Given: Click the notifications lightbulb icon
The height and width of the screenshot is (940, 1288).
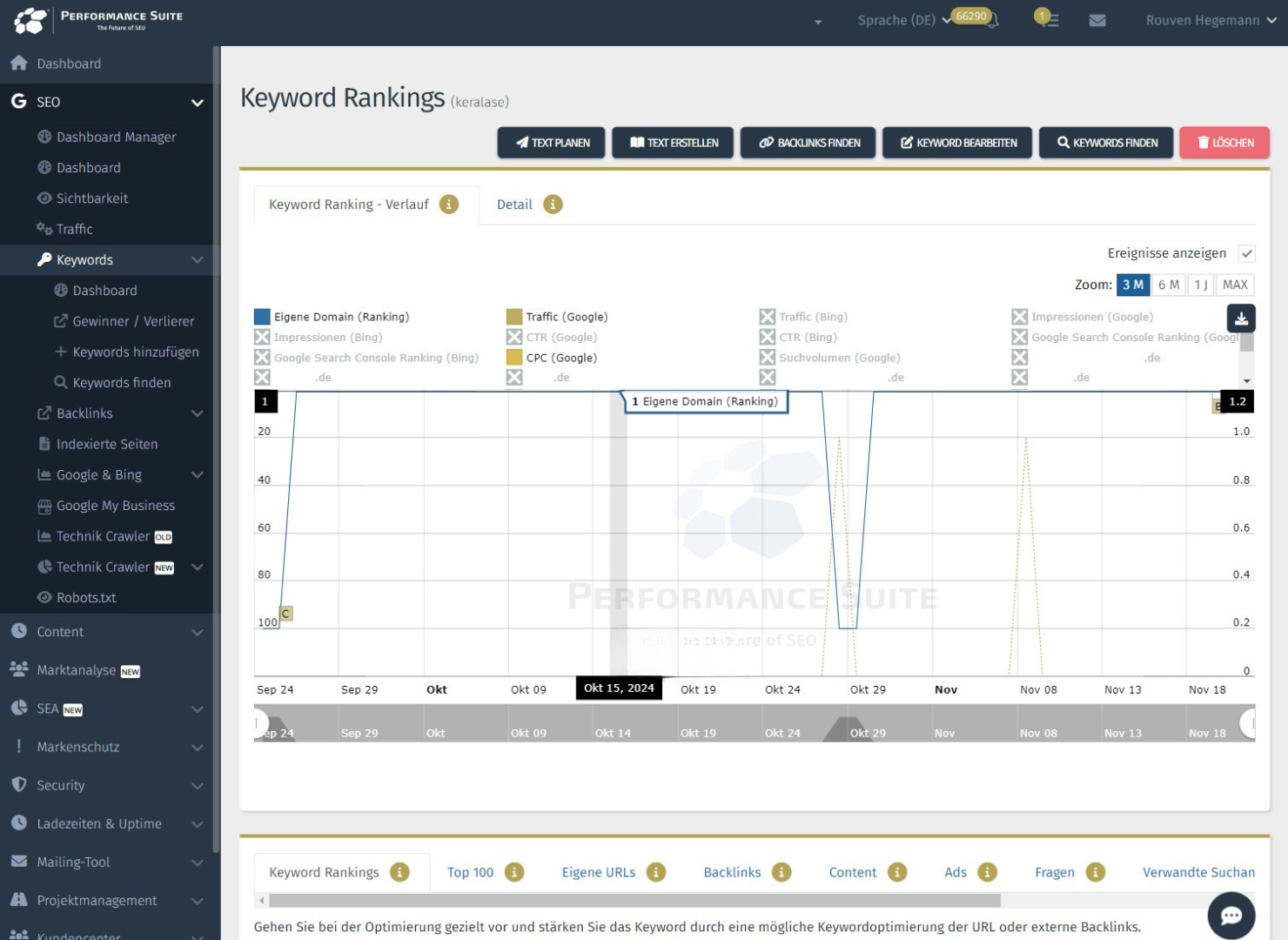Looking at the screenshot, I should [x=1045, y=18].
